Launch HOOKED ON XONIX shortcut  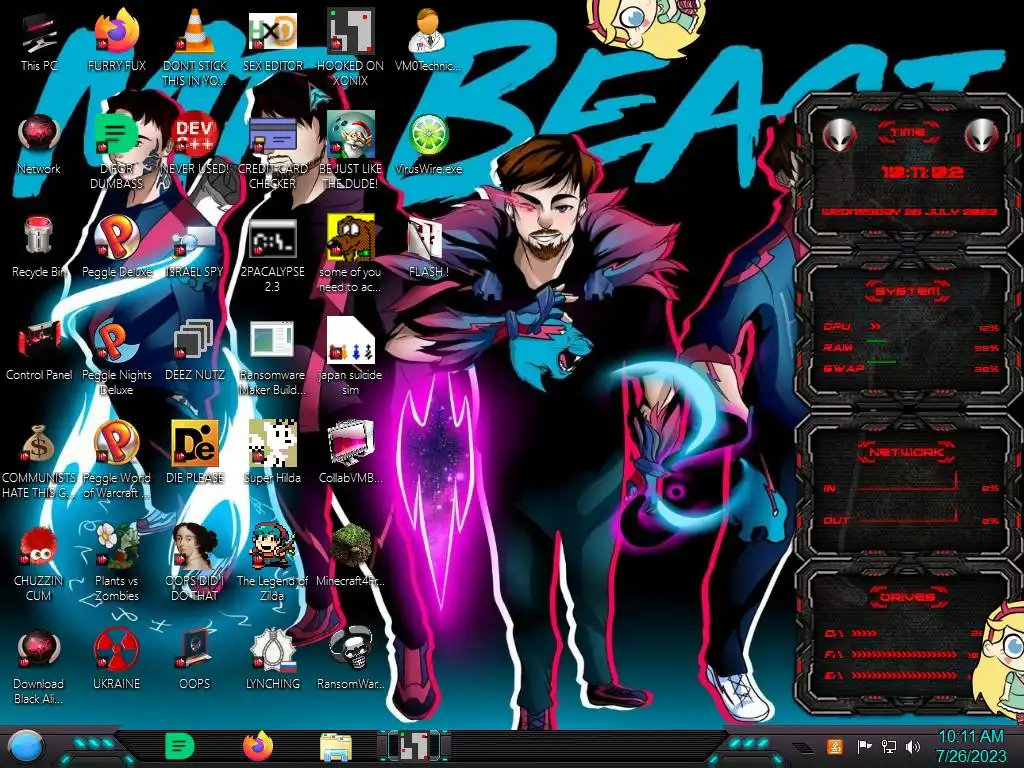pyautogui.click(x=351, y=47)
